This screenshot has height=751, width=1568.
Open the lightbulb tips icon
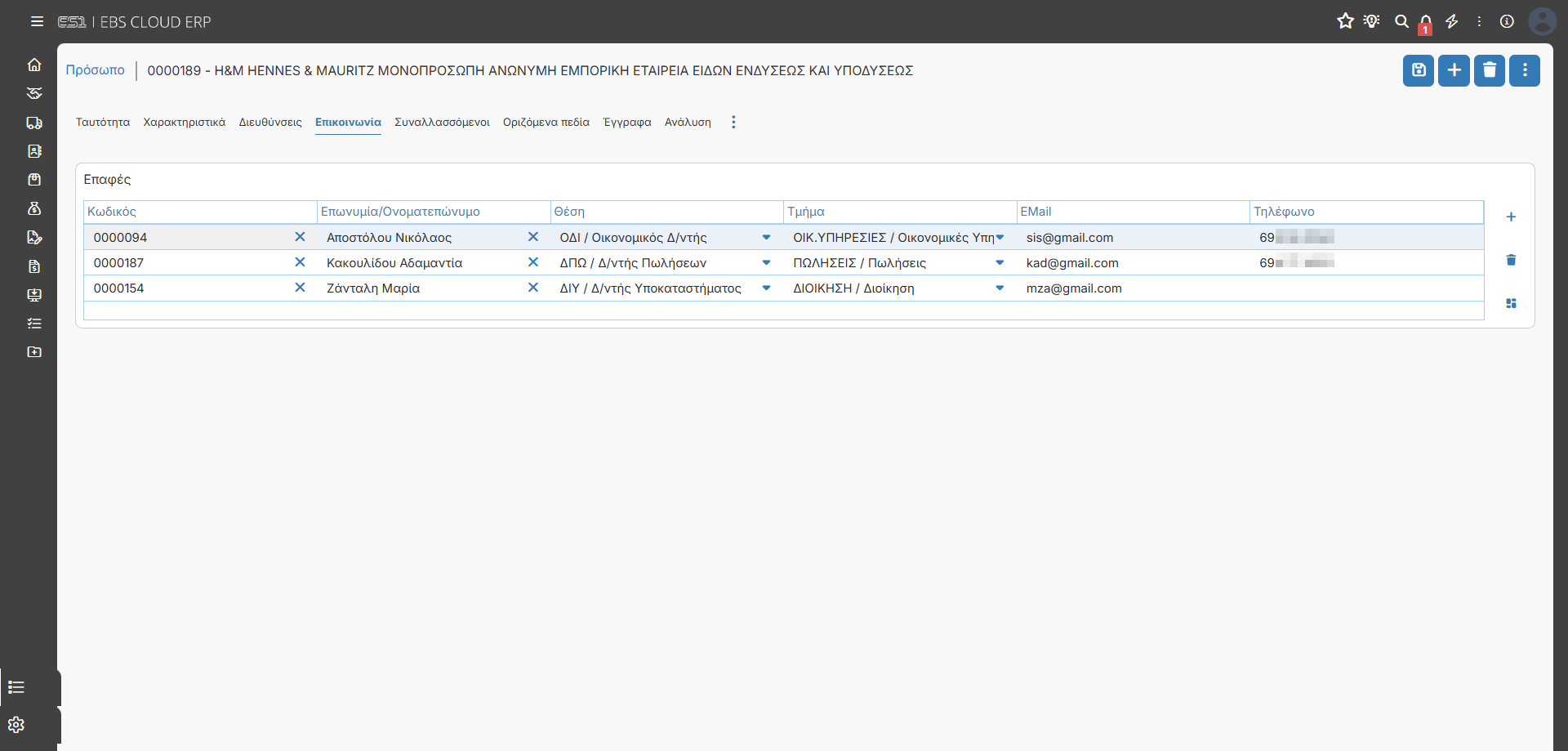tap(1372, 21)
